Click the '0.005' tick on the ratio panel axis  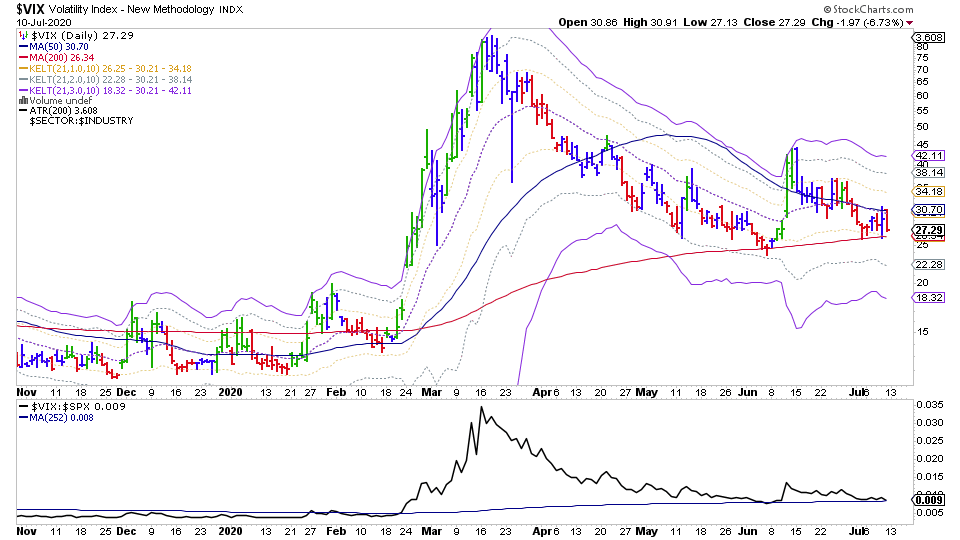tap(929, 512)
